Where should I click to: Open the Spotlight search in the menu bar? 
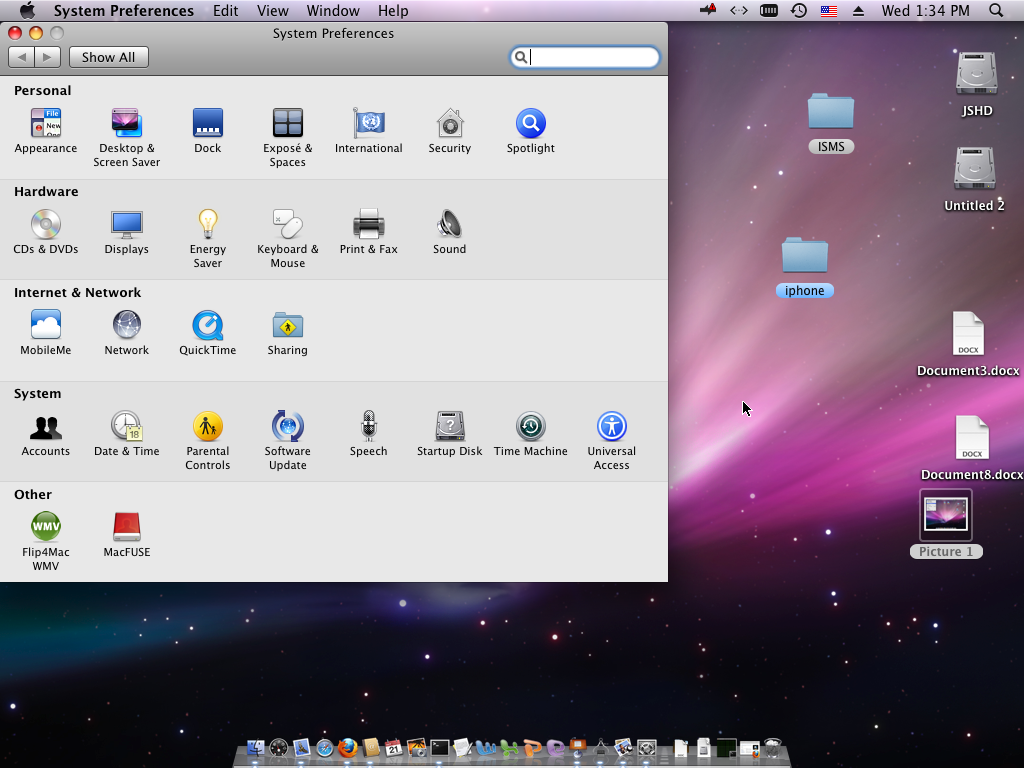[x=996, y=10]
